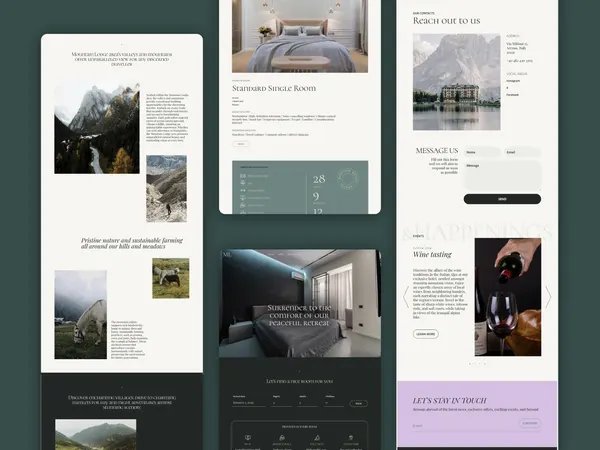Click the circular stamp badge in green panel

pos(347,179)
